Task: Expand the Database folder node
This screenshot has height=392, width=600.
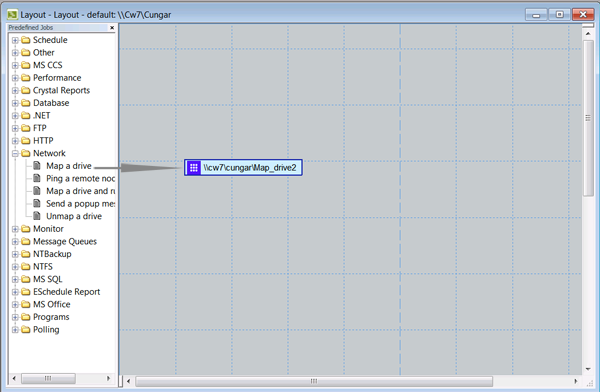Action: 15,103
